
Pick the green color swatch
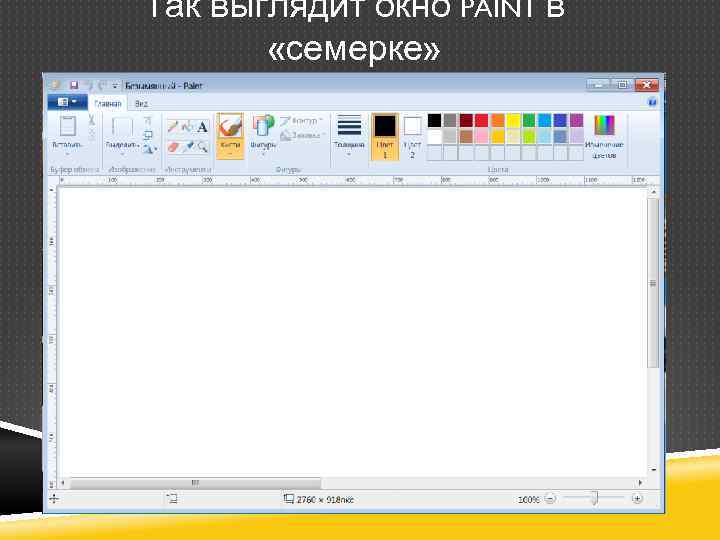coord(529,120)
